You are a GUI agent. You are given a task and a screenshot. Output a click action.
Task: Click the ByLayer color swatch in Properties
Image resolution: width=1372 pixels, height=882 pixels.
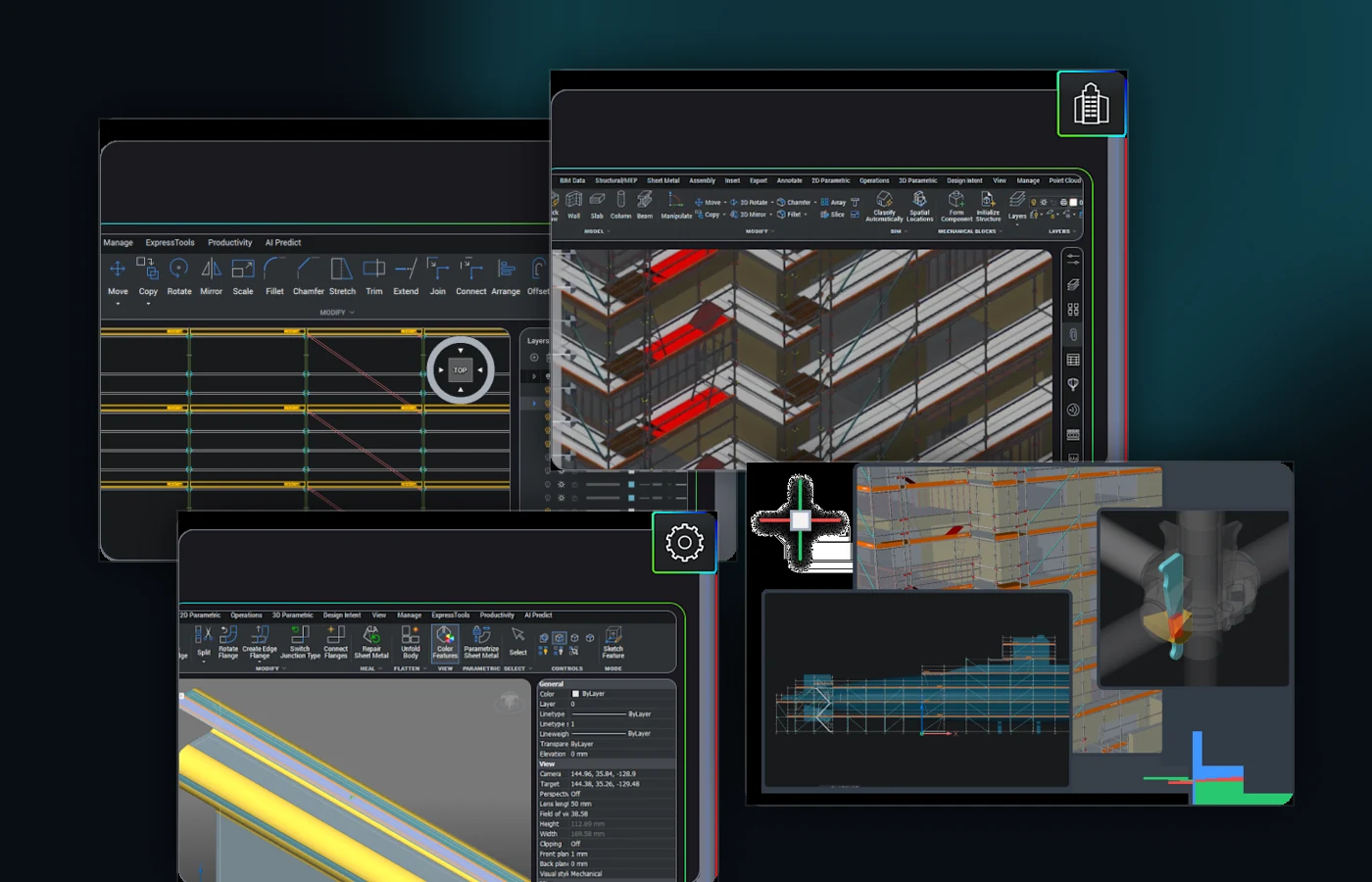(575, 694)
